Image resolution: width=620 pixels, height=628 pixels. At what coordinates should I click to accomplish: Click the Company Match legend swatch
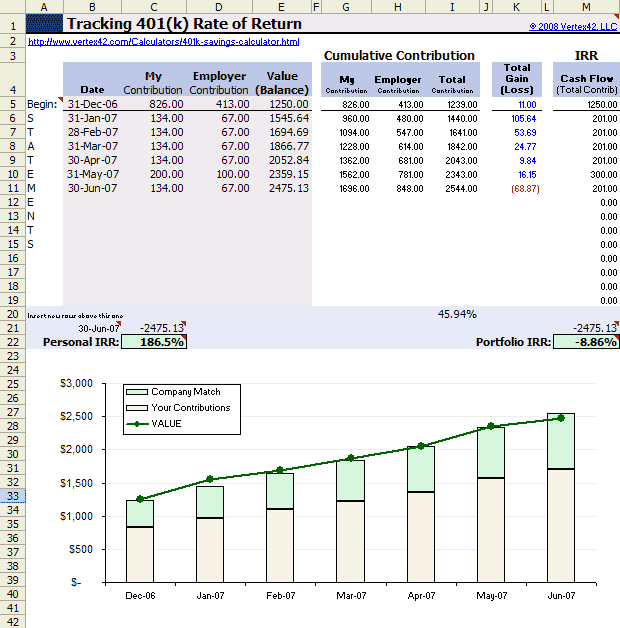point(137,392)
